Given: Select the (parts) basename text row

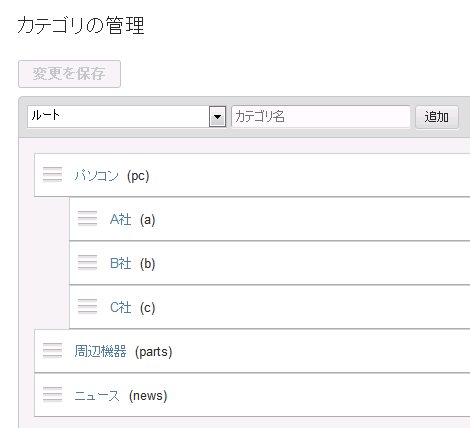Looking at the screenshot, I should 153,352.
